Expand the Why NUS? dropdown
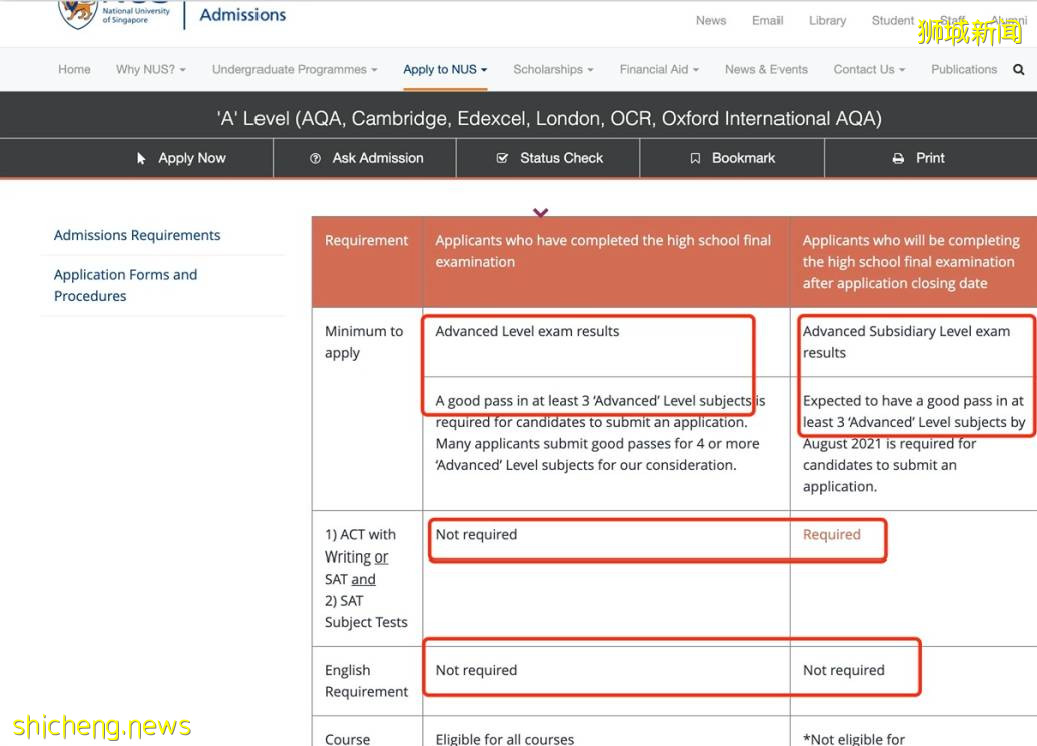1037x746 pixels. 150,70
